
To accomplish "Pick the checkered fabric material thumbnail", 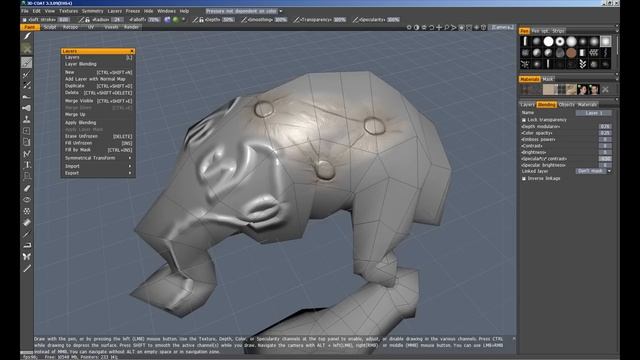I will [x=561, y=89].
